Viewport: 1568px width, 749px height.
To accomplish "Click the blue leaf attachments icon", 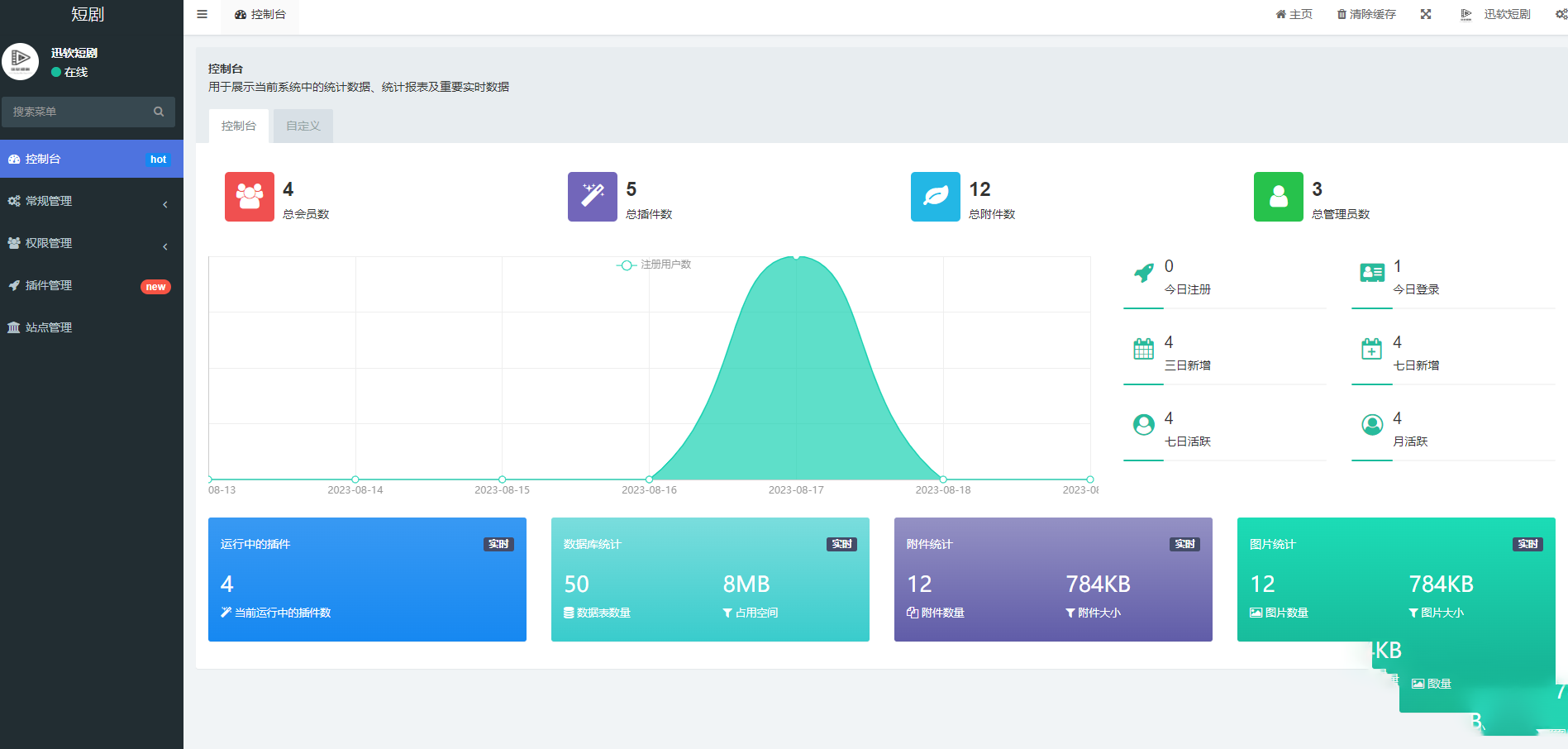I will pyautogui.click(x=935, y=197).
